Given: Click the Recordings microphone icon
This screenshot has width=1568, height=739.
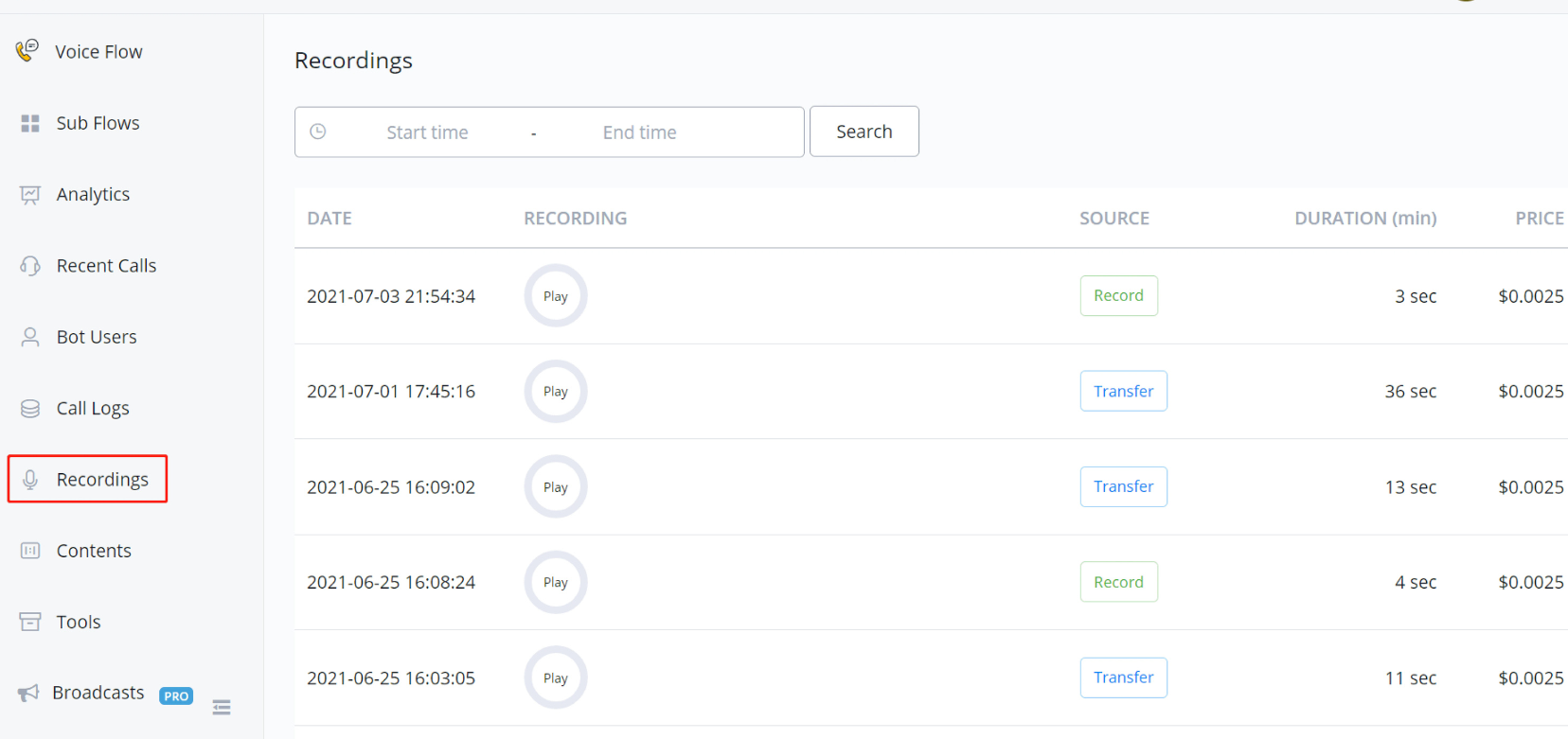Looking at the screenshot, I should tap(30, 480).
